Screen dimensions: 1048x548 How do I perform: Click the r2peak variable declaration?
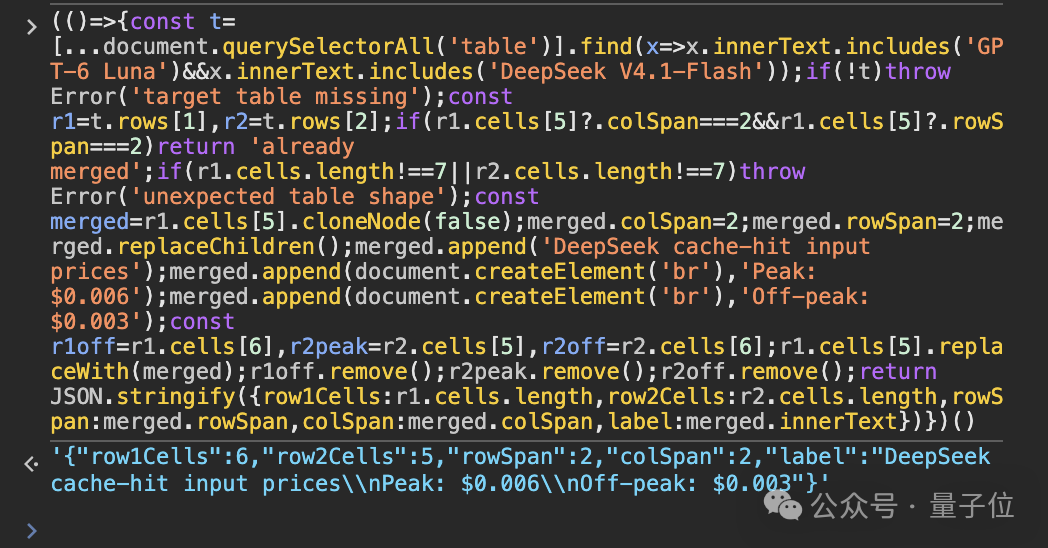point(328,347)
